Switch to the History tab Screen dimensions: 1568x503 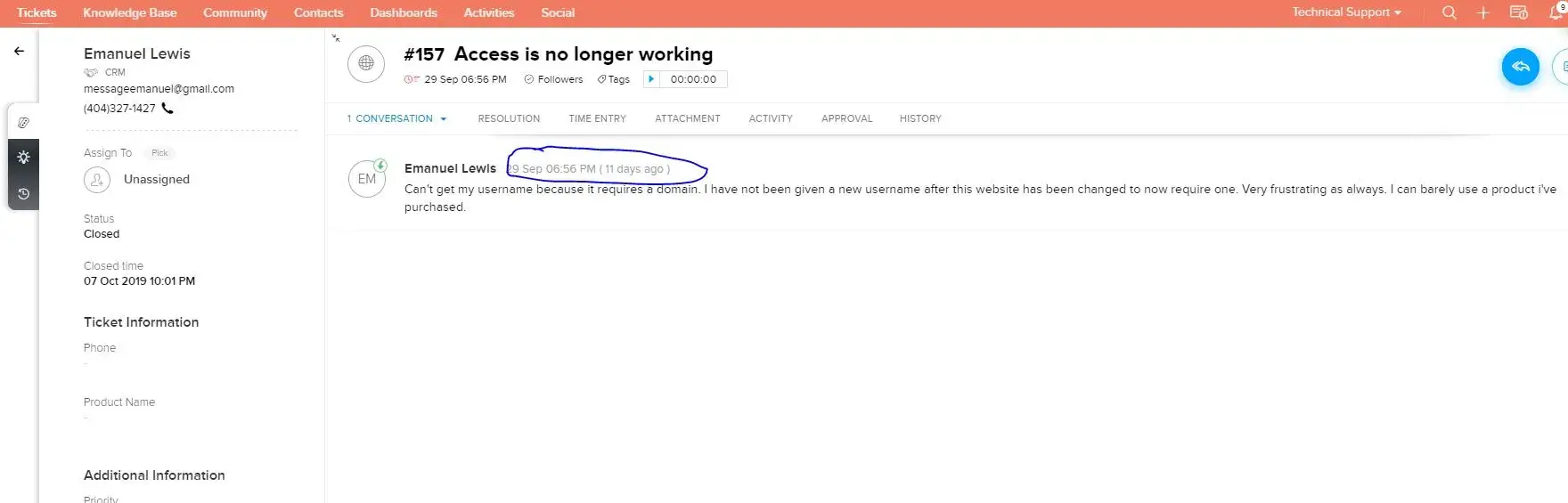pos(920,118)
